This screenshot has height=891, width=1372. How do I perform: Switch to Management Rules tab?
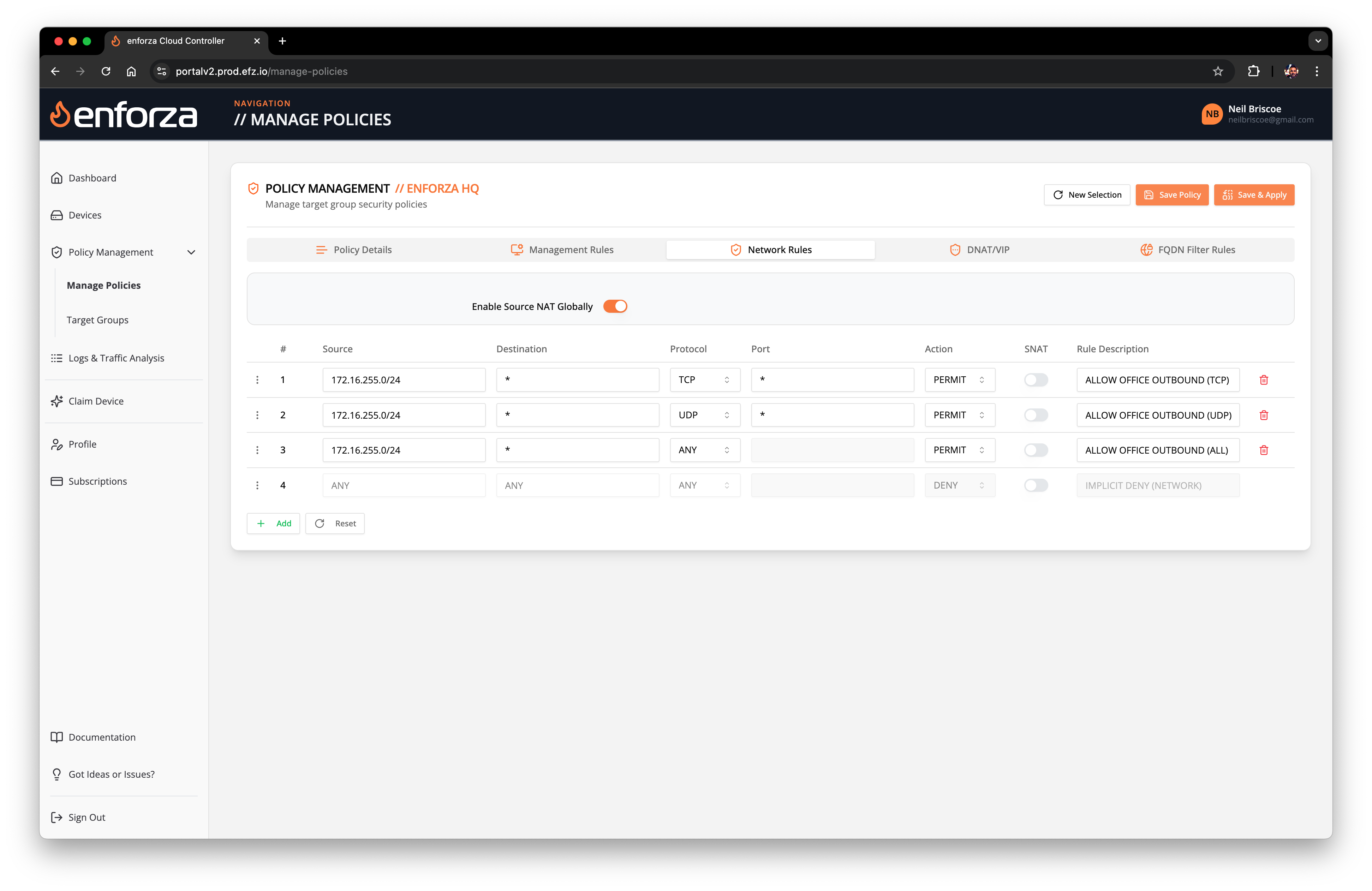coord(562,250)
